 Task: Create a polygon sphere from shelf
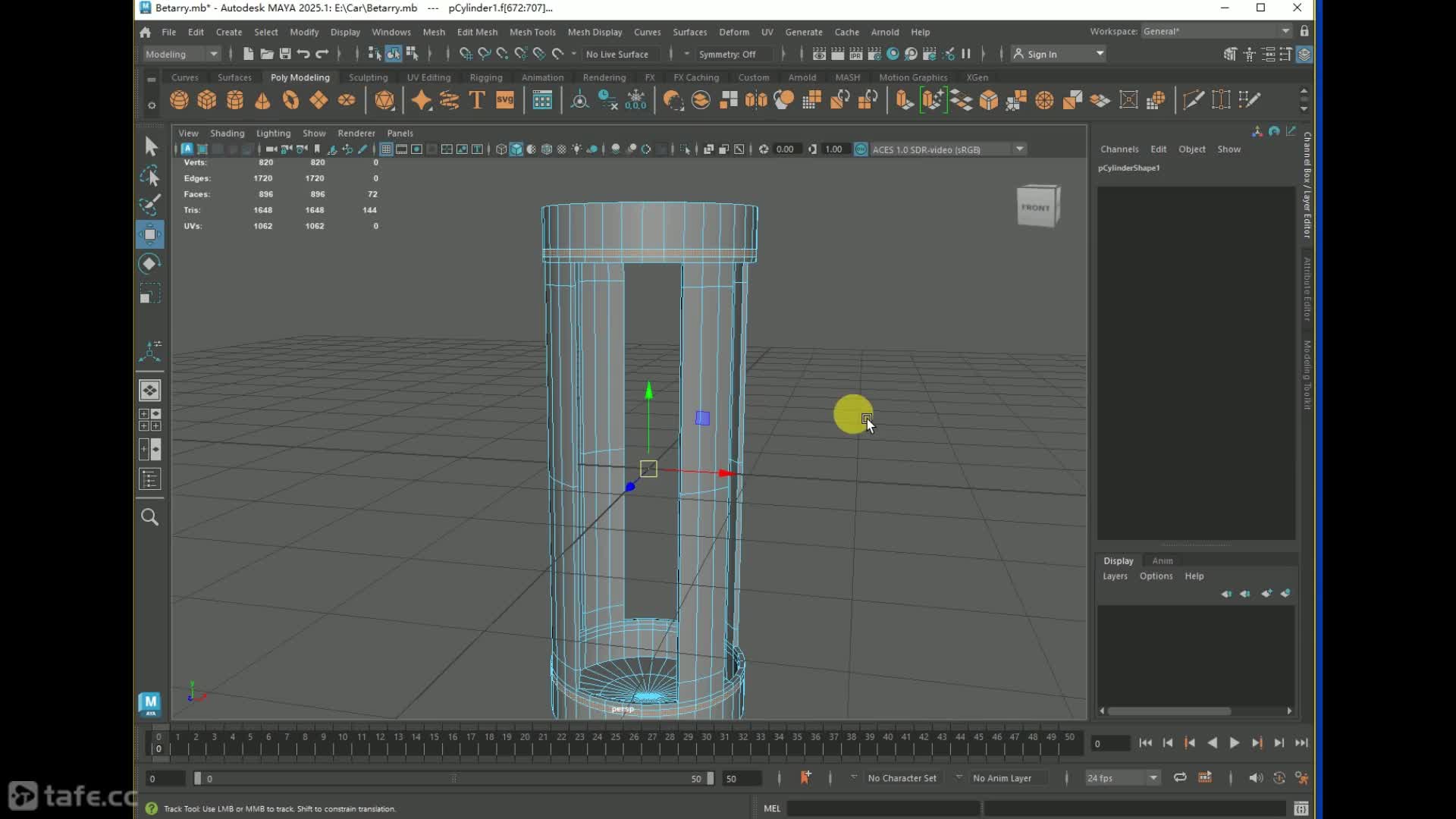coord(179,100)
